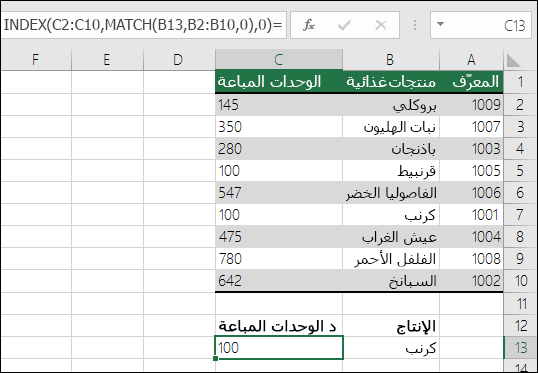Click cell with ID 1009

(471, 105)
